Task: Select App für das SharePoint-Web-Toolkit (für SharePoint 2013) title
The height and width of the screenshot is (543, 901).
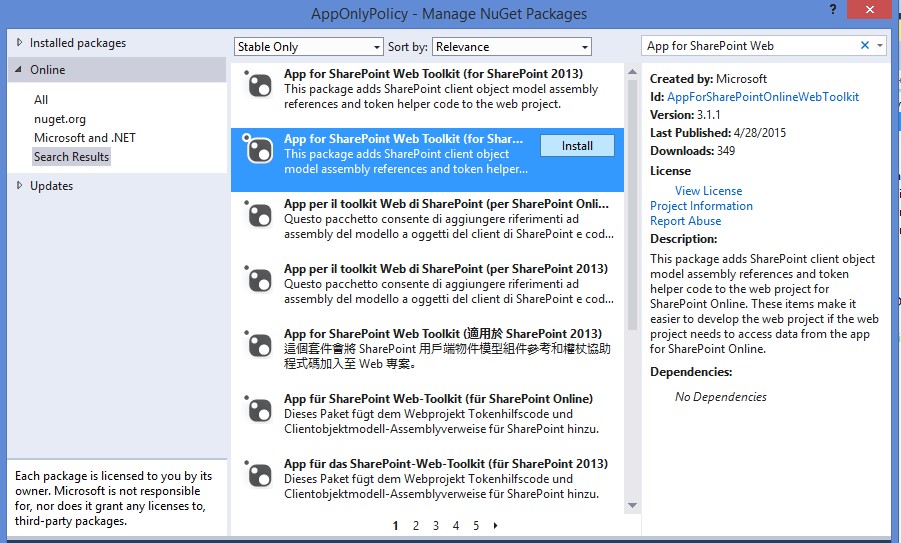Action: click(x=446, y=463)
